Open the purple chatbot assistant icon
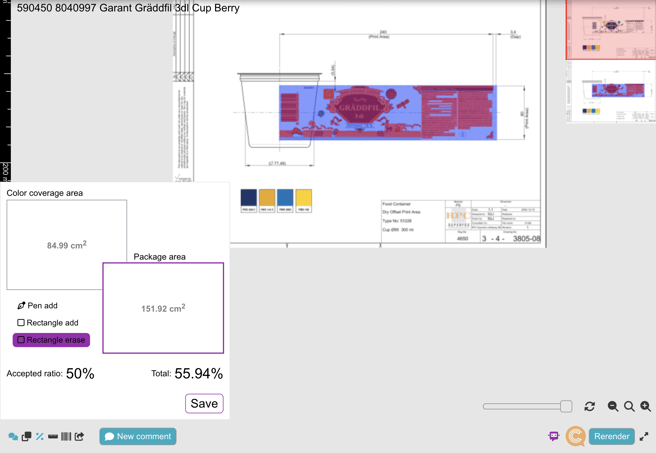This screenshot has width=656, height=453. [x=554, y=437]
